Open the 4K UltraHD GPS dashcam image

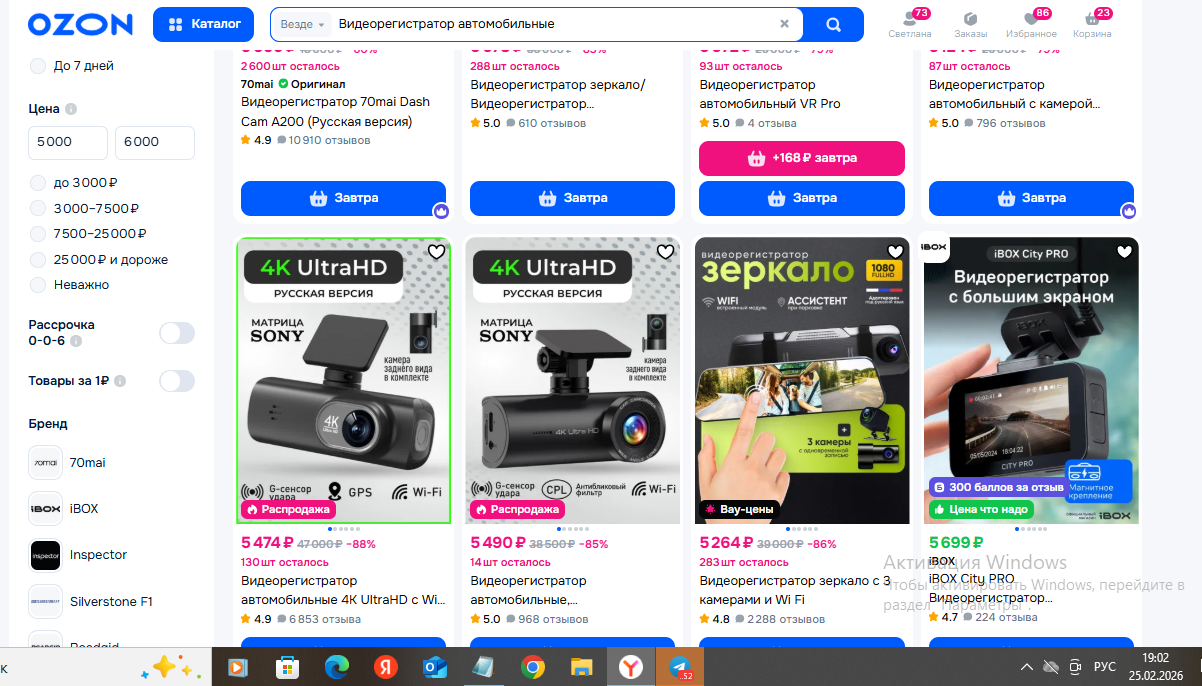(x=343, y=380)
